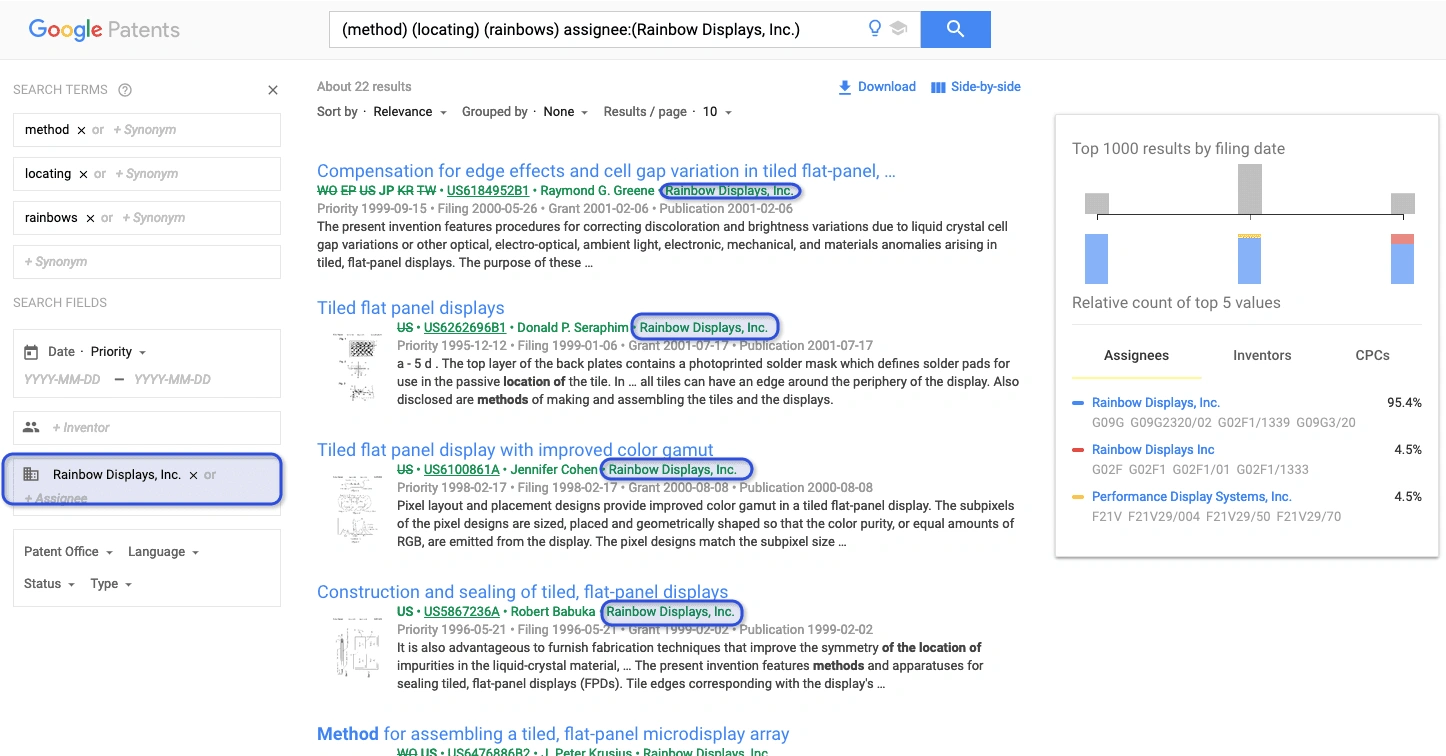Expand the Type filter dropdown

(x=111, y=584)
